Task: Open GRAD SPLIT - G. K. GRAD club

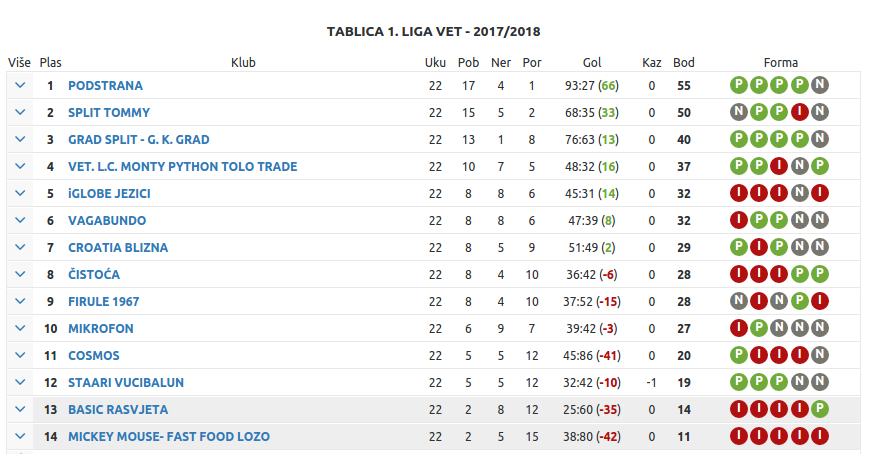Action: pyautogui.click(x=139, y=140)
